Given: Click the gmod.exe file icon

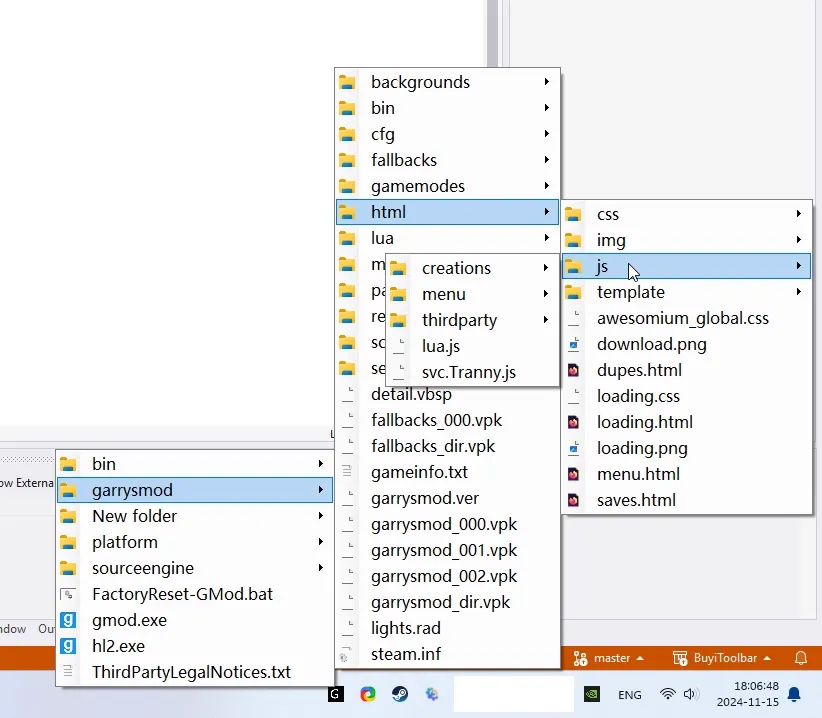Looking at the screenshot, I should click(68, 620).
